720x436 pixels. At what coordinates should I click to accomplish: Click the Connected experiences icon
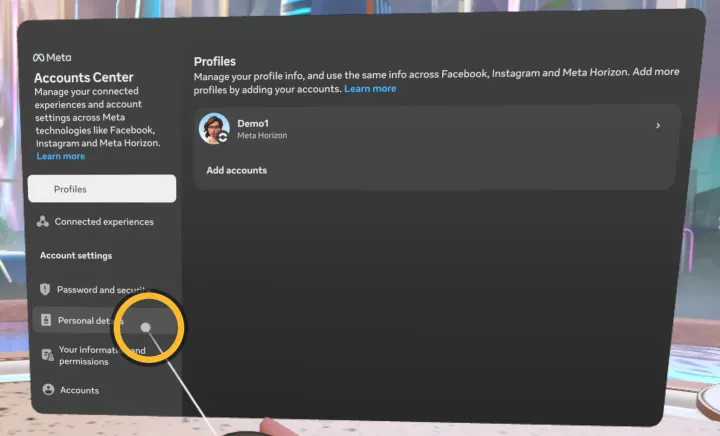(x=43, y=222)
